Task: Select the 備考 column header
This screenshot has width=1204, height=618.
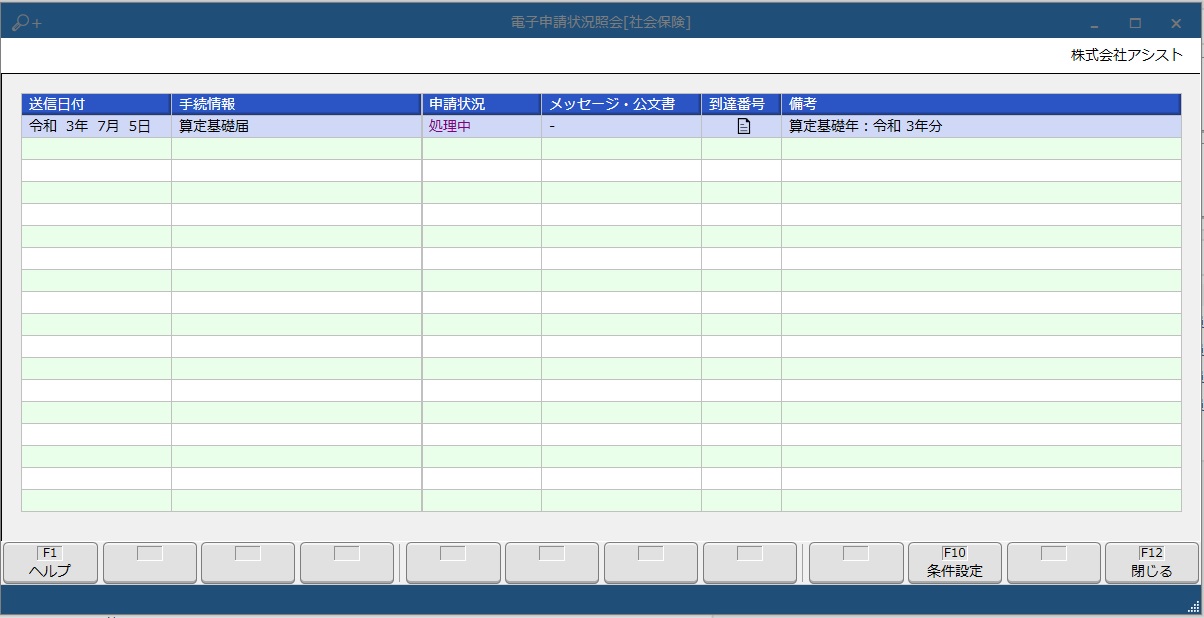Action: click(980, 104)
